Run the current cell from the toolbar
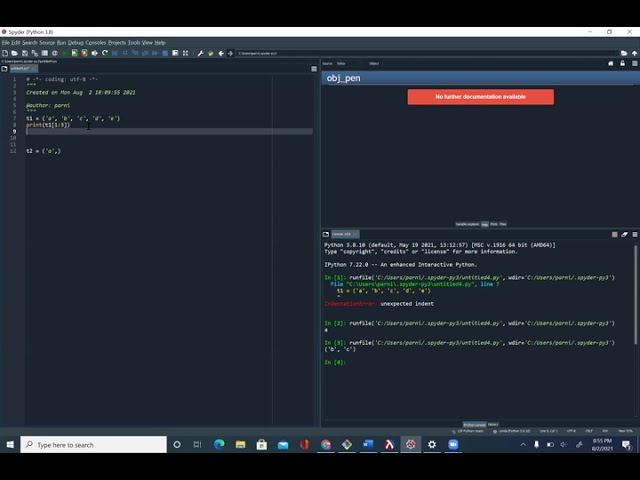The width and height of the screenshot is (640, 480). pyautogui.click(x=75, y=53)
